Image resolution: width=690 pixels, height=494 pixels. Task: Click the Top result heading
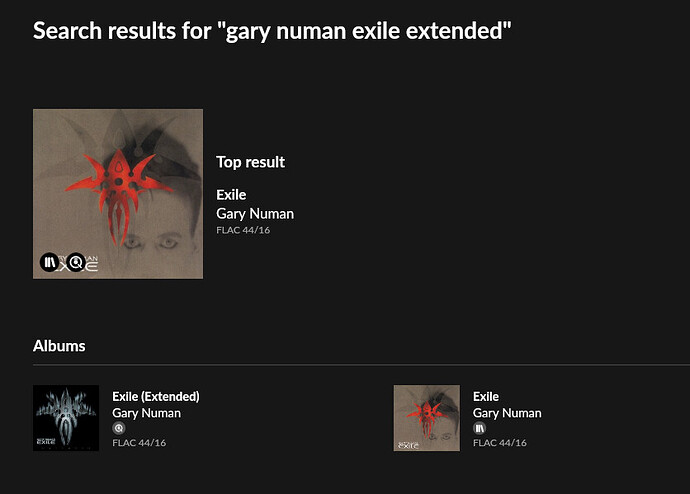coord(250,162)
